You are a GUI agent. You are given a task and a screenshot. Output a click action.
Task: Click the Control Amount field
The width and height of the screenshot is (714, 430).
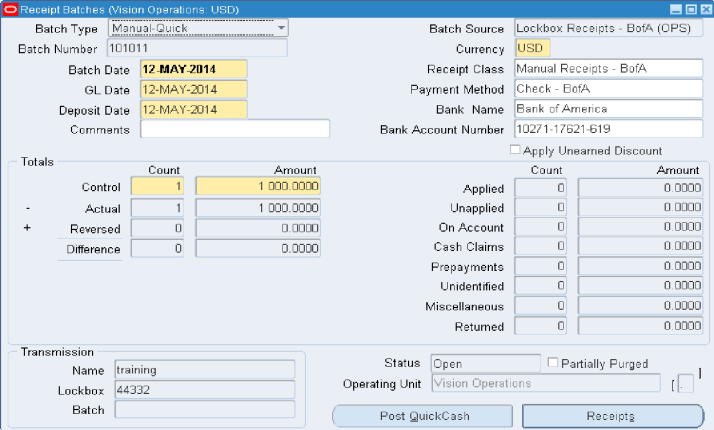click(259, 187)
